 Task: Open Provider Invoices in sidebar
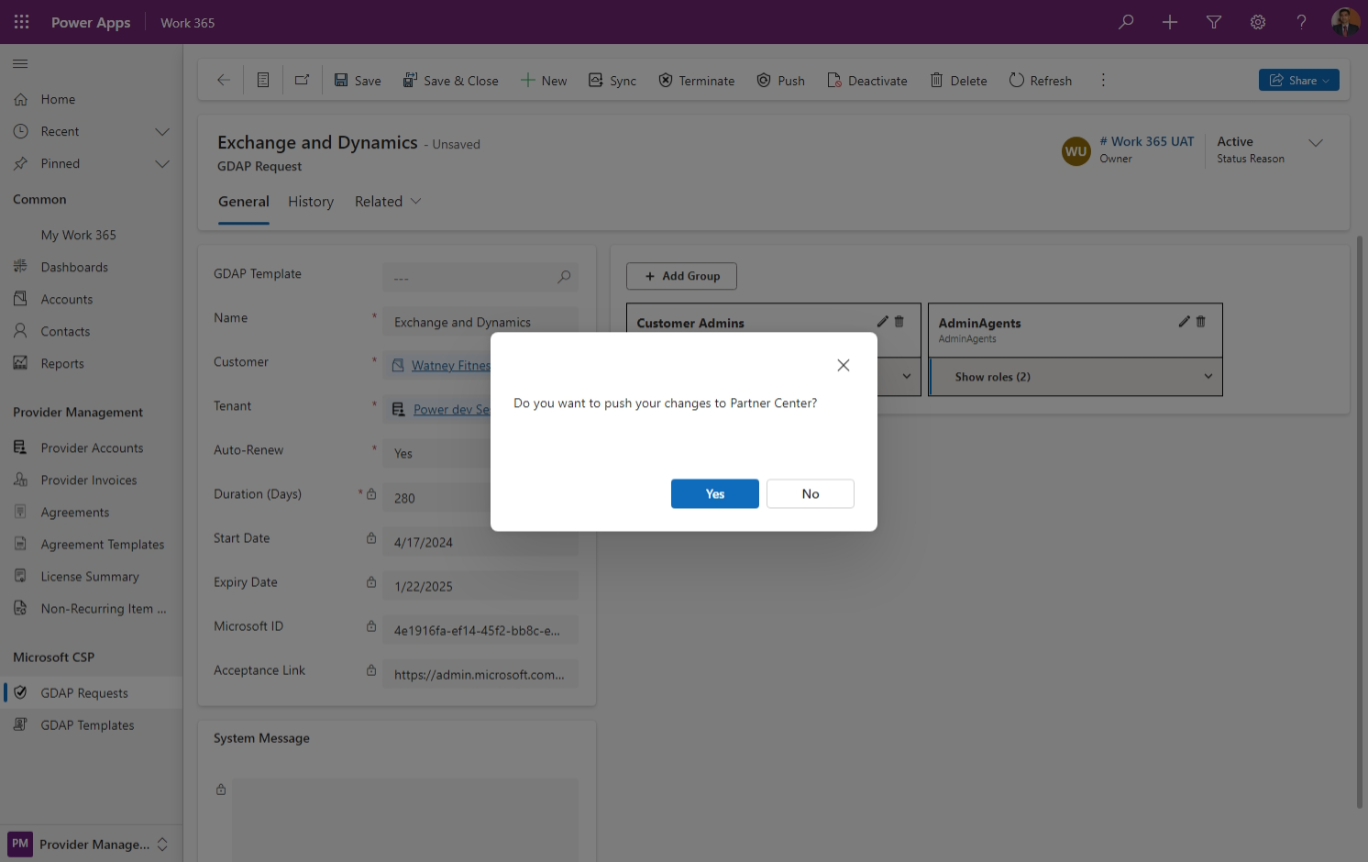(91, 480)
